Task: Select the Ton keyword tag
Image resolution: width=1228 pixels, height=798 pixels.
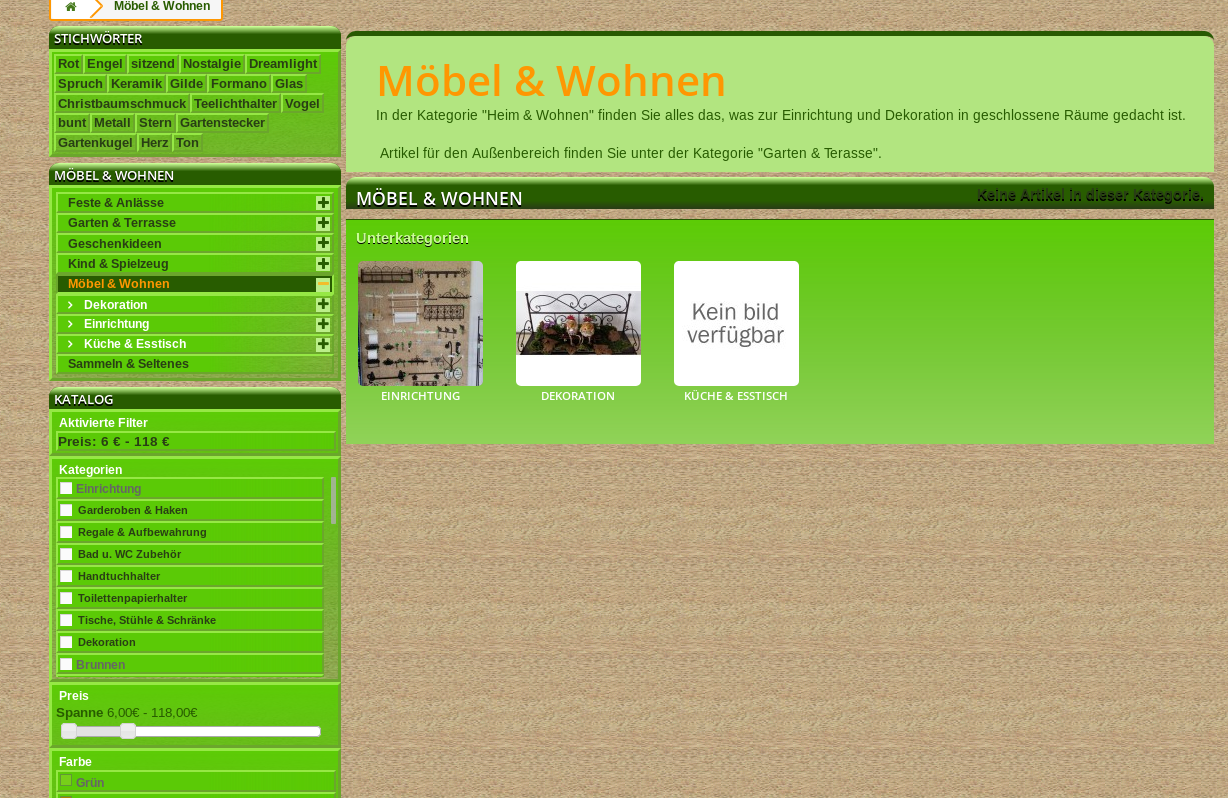Action: coord(187,143)
